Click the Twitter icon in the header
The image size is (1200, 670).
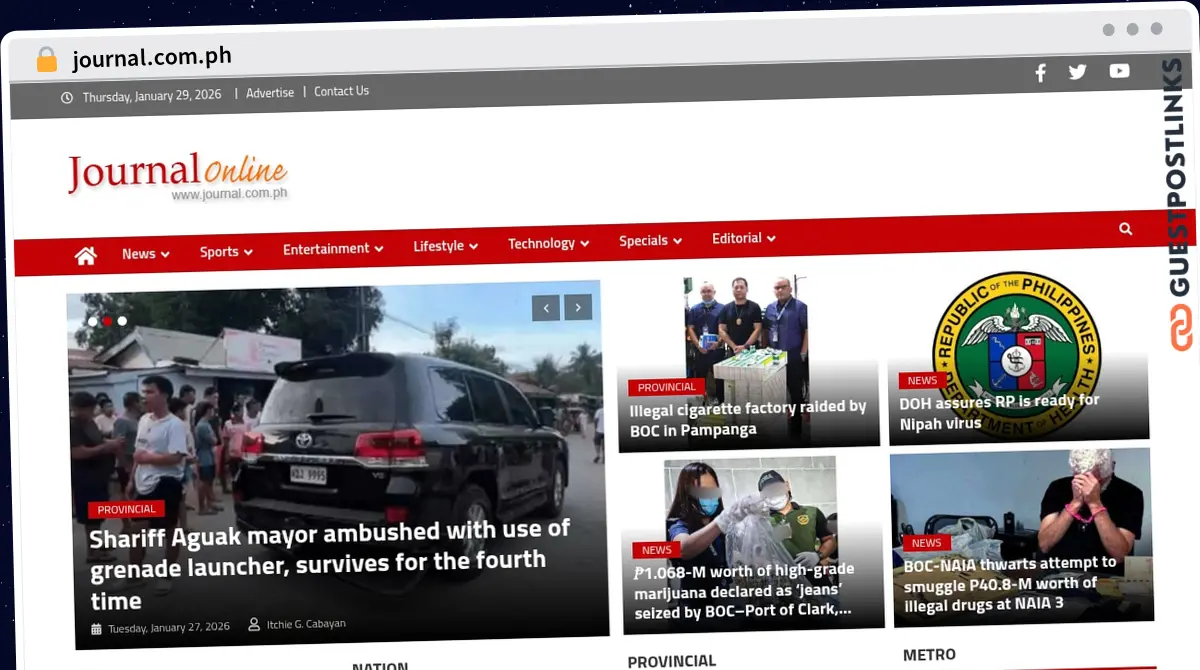point(1077,72)
